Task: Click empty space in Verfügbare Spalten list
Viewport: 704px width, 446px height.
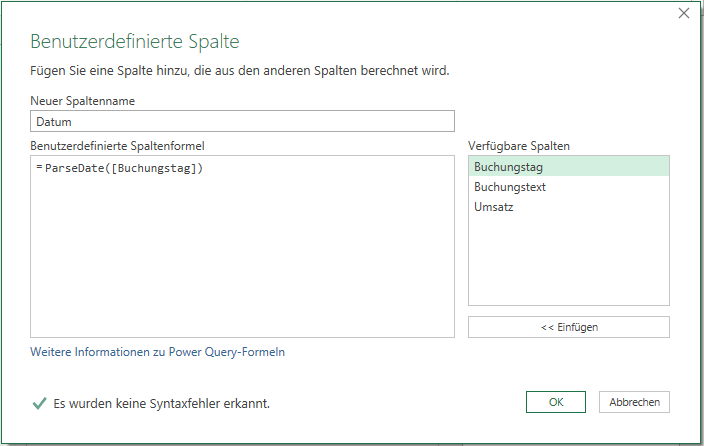Action: 569,263
